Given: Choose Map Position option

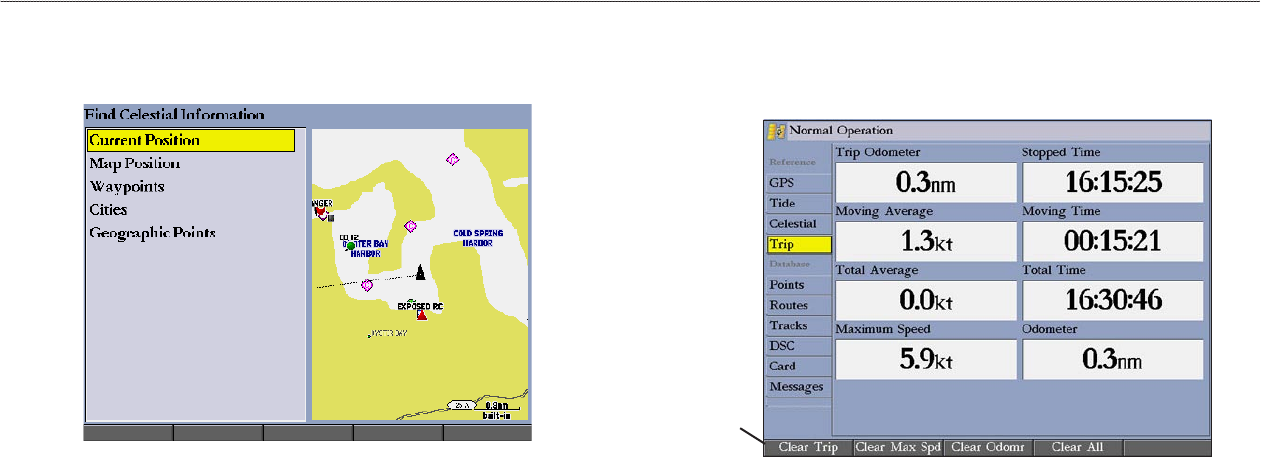Looking at the screenshot, I should click(x=134, y=164).
